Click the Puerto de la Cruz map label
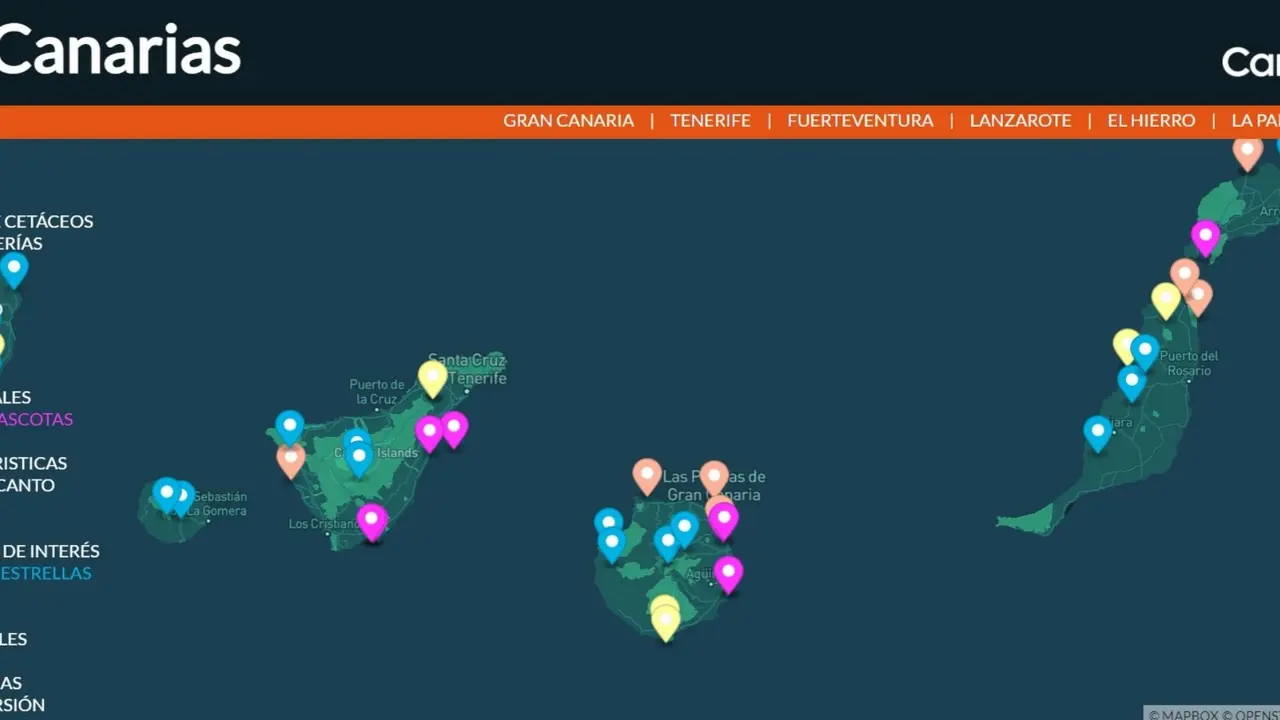 377,391
